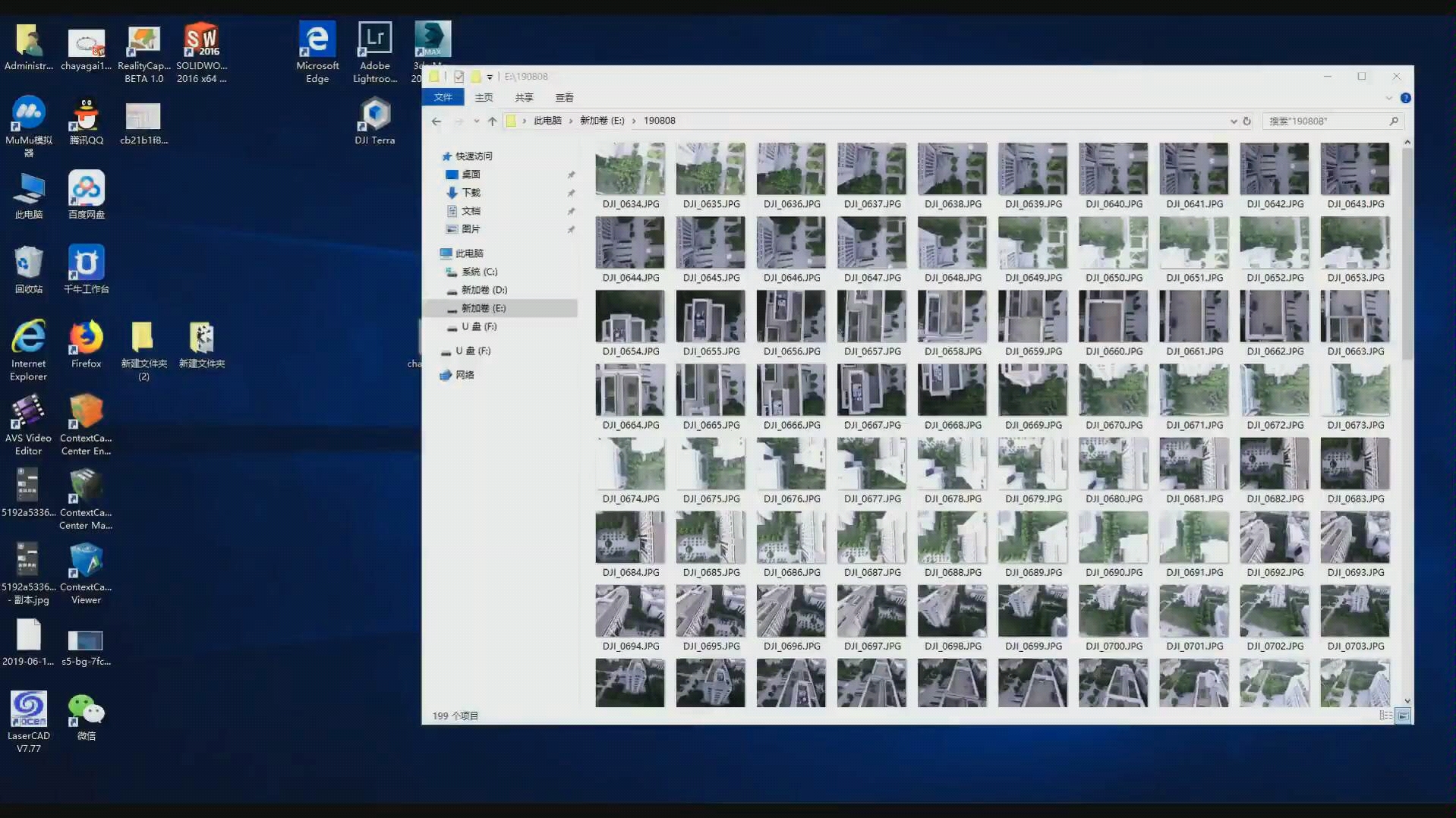Open the 查看 ribbon tab
The image size is (1456, 818).
coord(564,97)
